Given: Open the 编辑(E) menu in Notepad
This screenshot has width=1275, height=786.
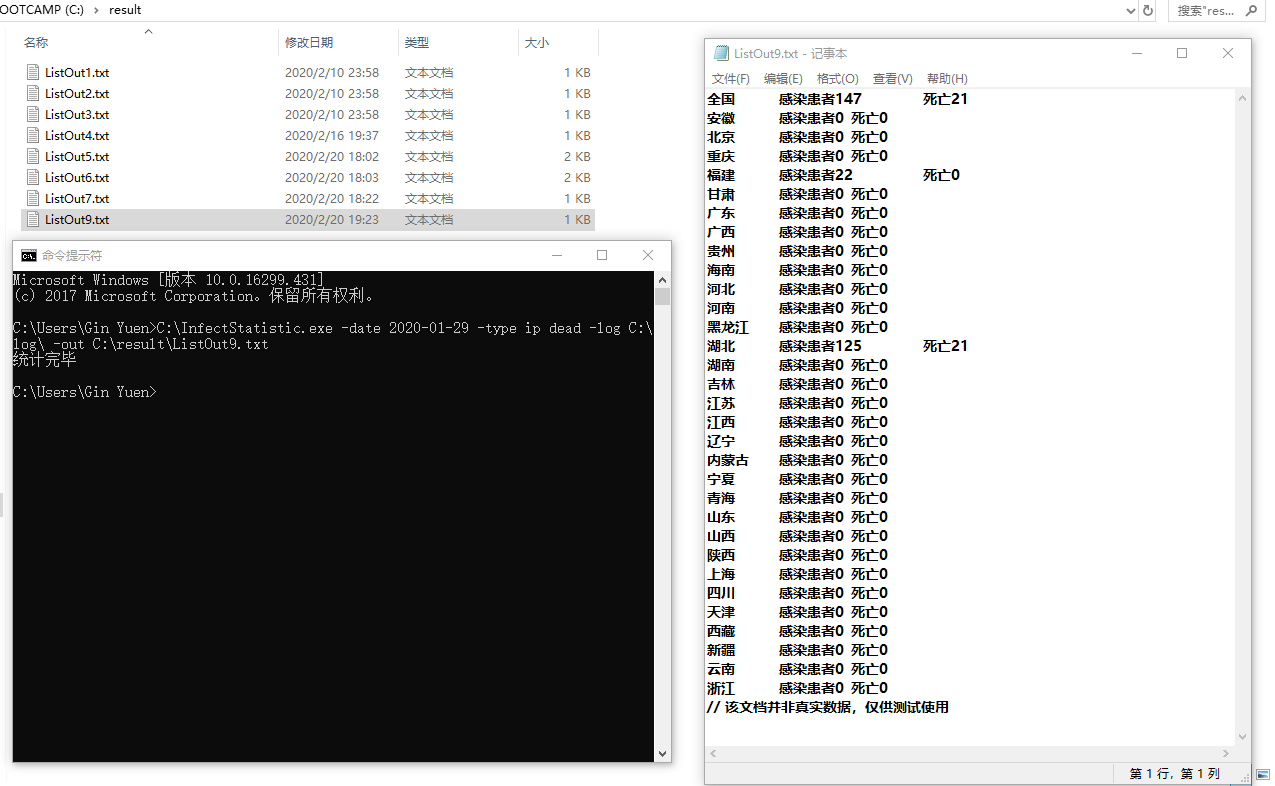Looking at the screenshot, I should [x=783, y=78].
